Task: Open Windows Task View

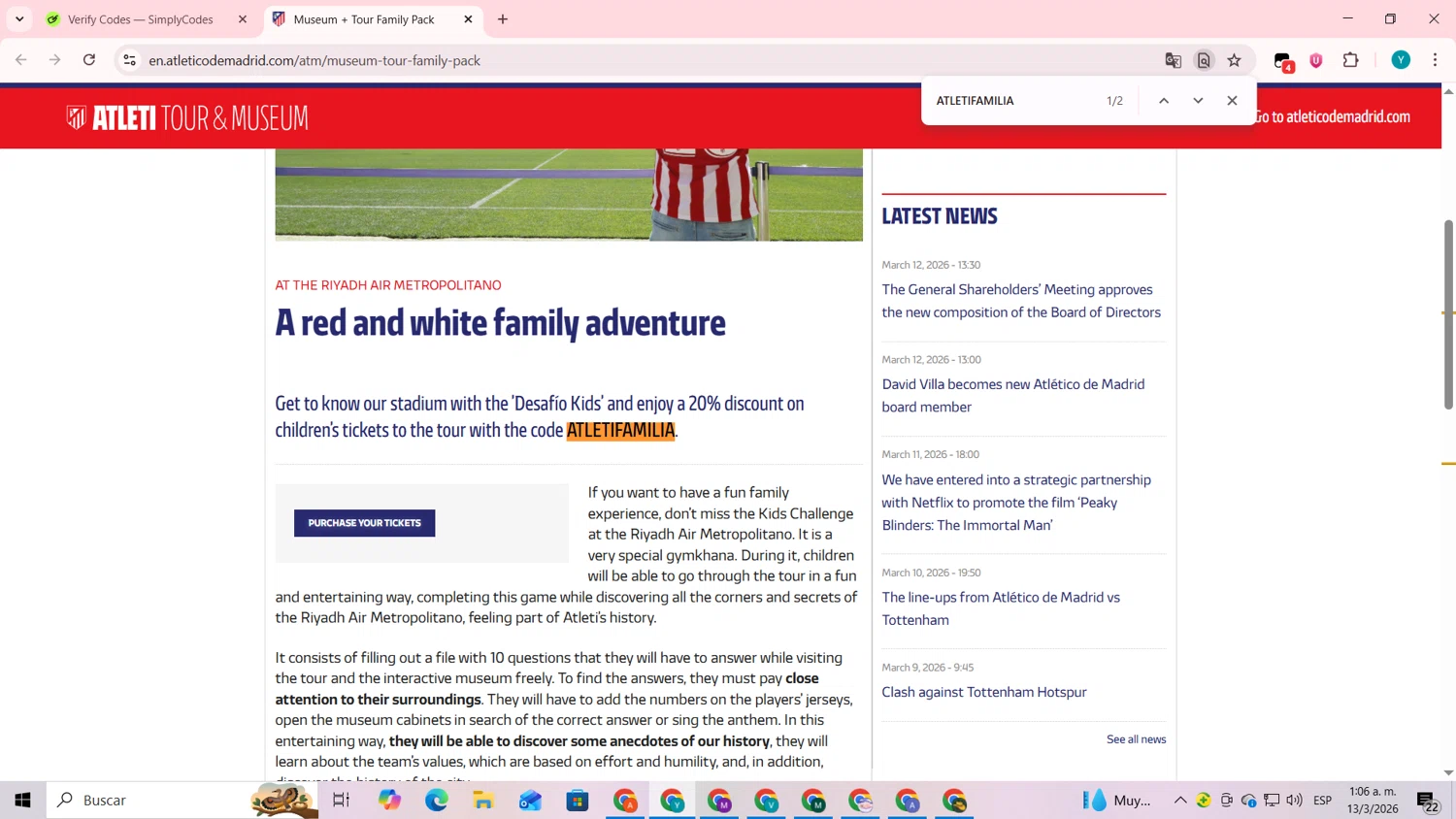Action: (x=341, y=801)
